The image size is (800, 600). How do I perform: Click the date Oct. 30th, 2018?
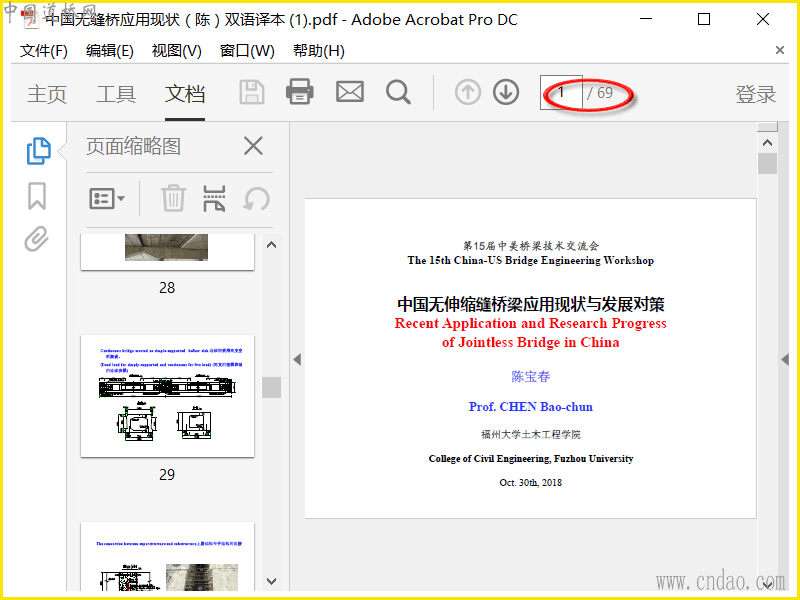point(531,483)
